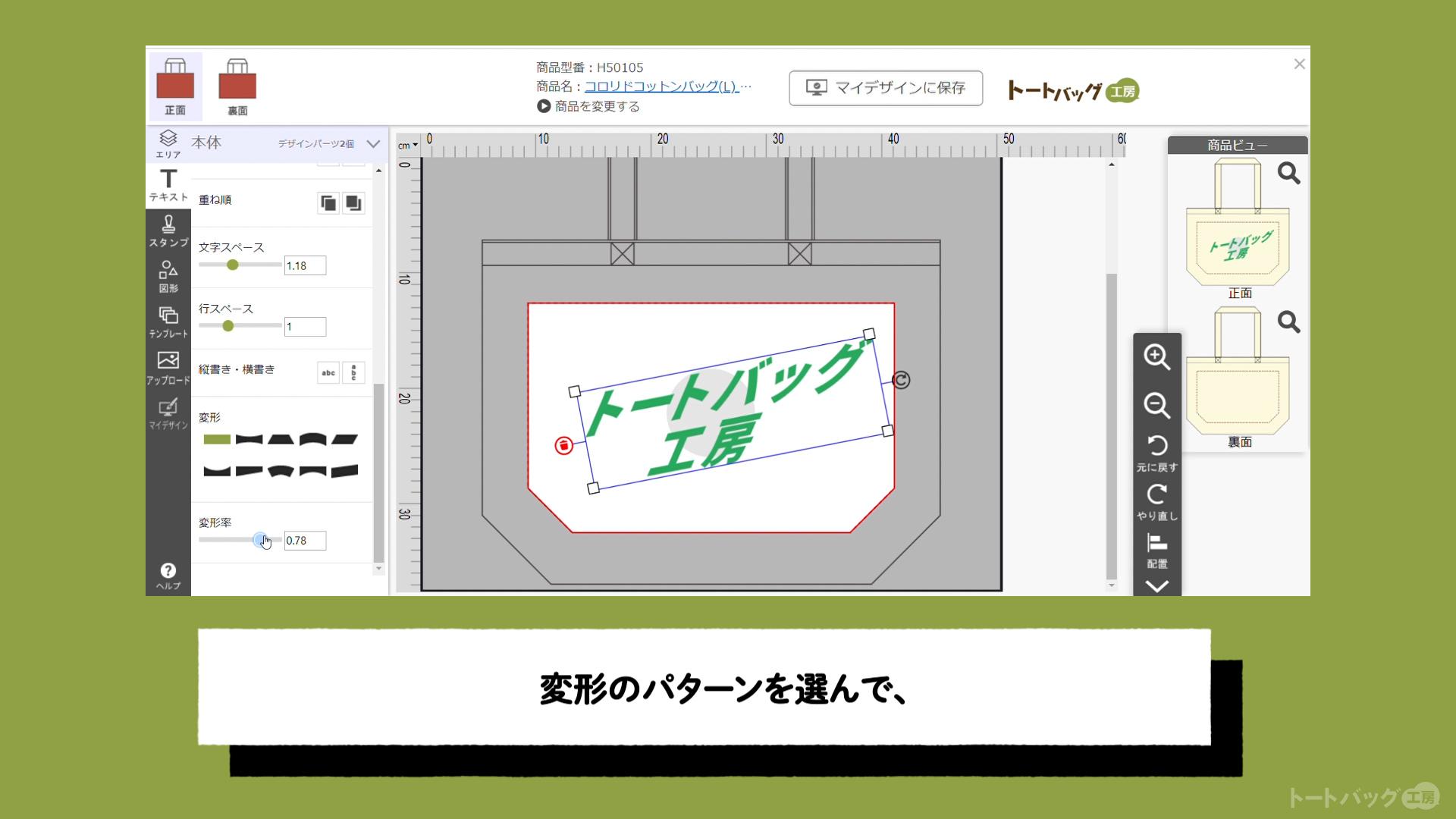Open the ヘルプ (Help) icon
Screen dimensions: 1456x819
[x=168, y=576]
